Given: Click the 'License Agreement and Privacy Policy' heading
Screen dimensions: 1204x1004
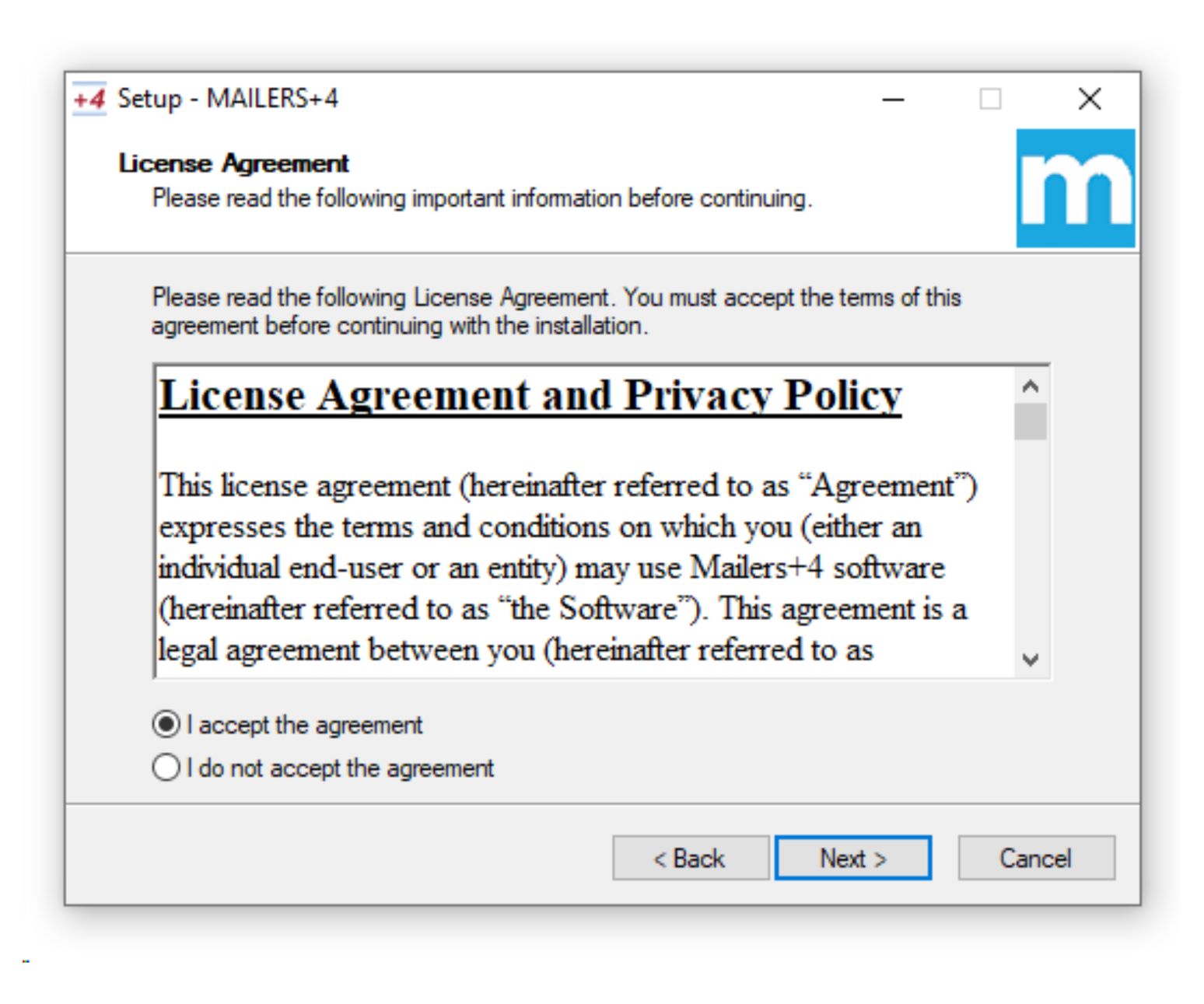Looking at the screenshot, I should click(x=530, y=396).
